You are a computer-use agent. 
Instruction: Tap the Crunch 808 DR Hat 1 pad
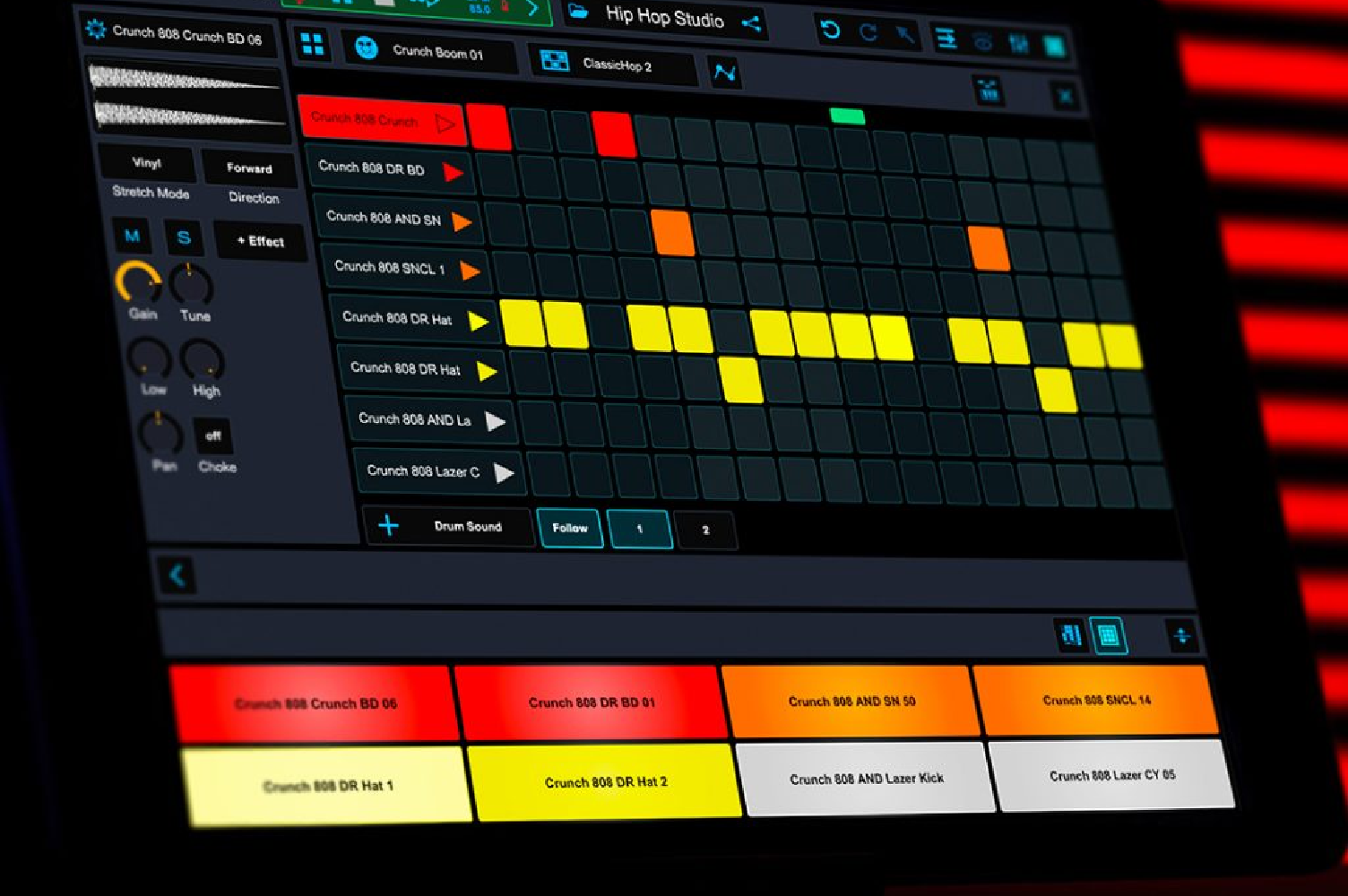(327, 786)
